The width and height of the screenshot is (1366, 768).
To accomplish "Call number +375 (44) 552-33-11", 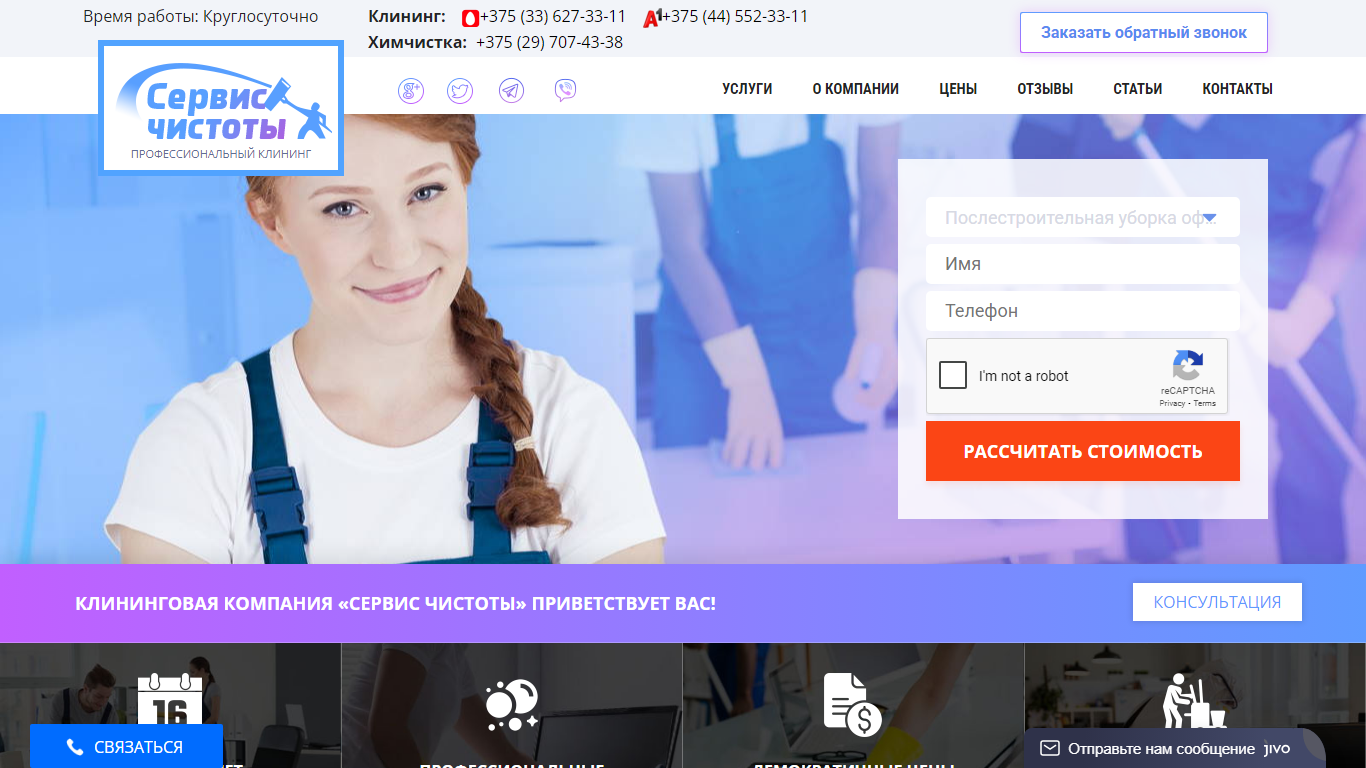I will (x=735, y=17).
